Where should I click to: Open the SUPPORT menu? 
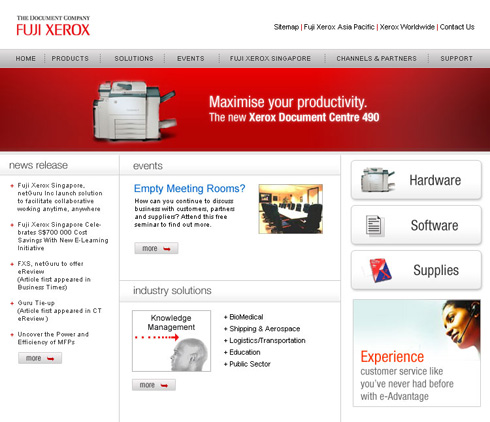click(456, 59)
